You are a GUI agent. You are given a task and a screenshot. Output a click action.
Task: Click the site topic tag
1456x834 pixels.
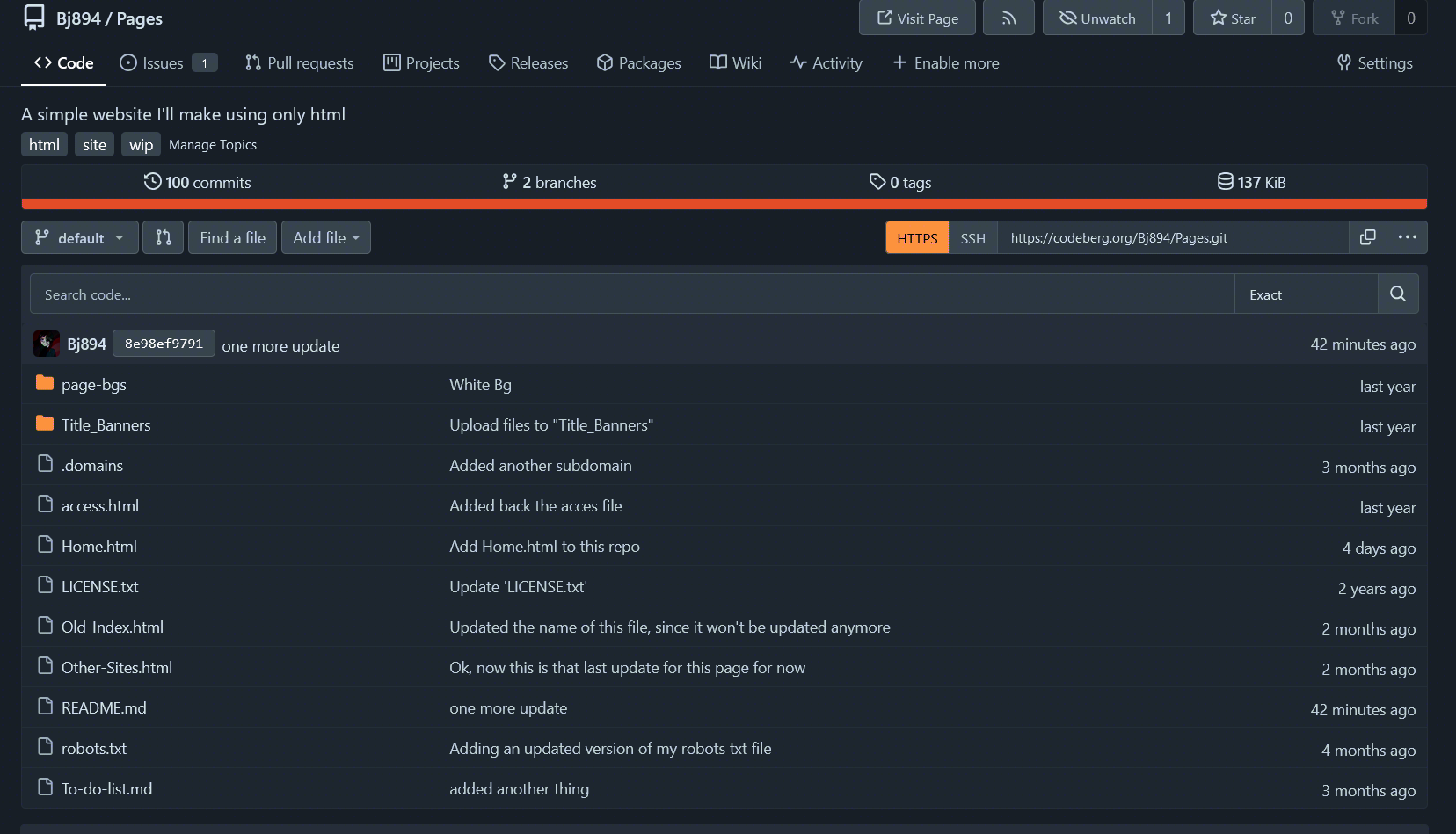(94, 144)
